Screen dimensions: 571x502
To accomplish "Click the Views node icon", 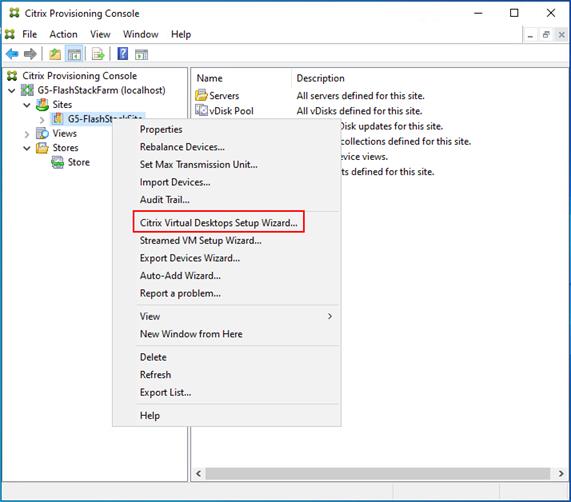I will 42,133.
